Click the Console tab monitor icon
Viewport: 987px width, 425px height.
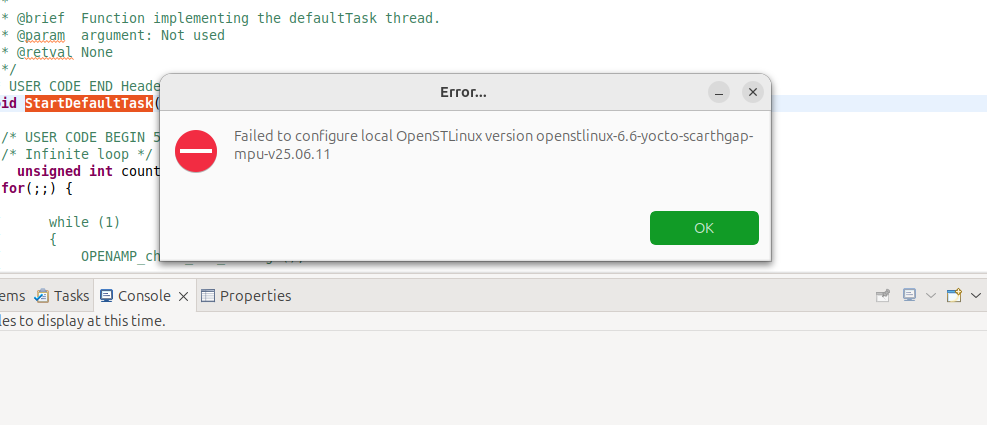coord(107,296)
